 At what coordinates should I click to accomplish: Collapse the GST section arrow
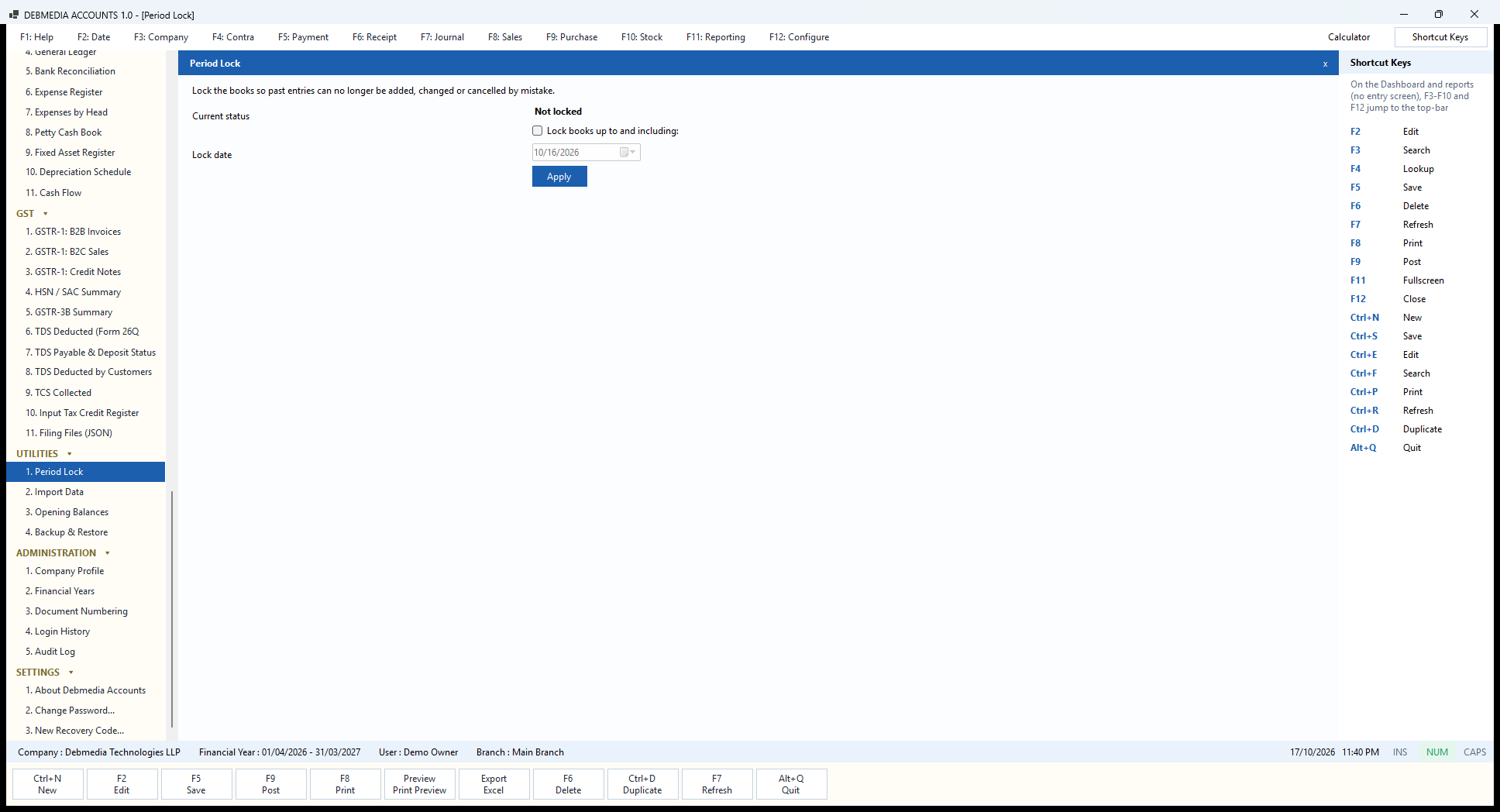coord(46,214)
